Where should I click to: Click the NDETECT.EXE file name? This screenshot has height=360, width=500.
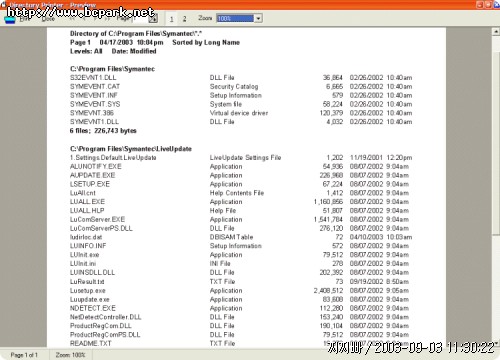pyautogui.click(x=93, y=308)
